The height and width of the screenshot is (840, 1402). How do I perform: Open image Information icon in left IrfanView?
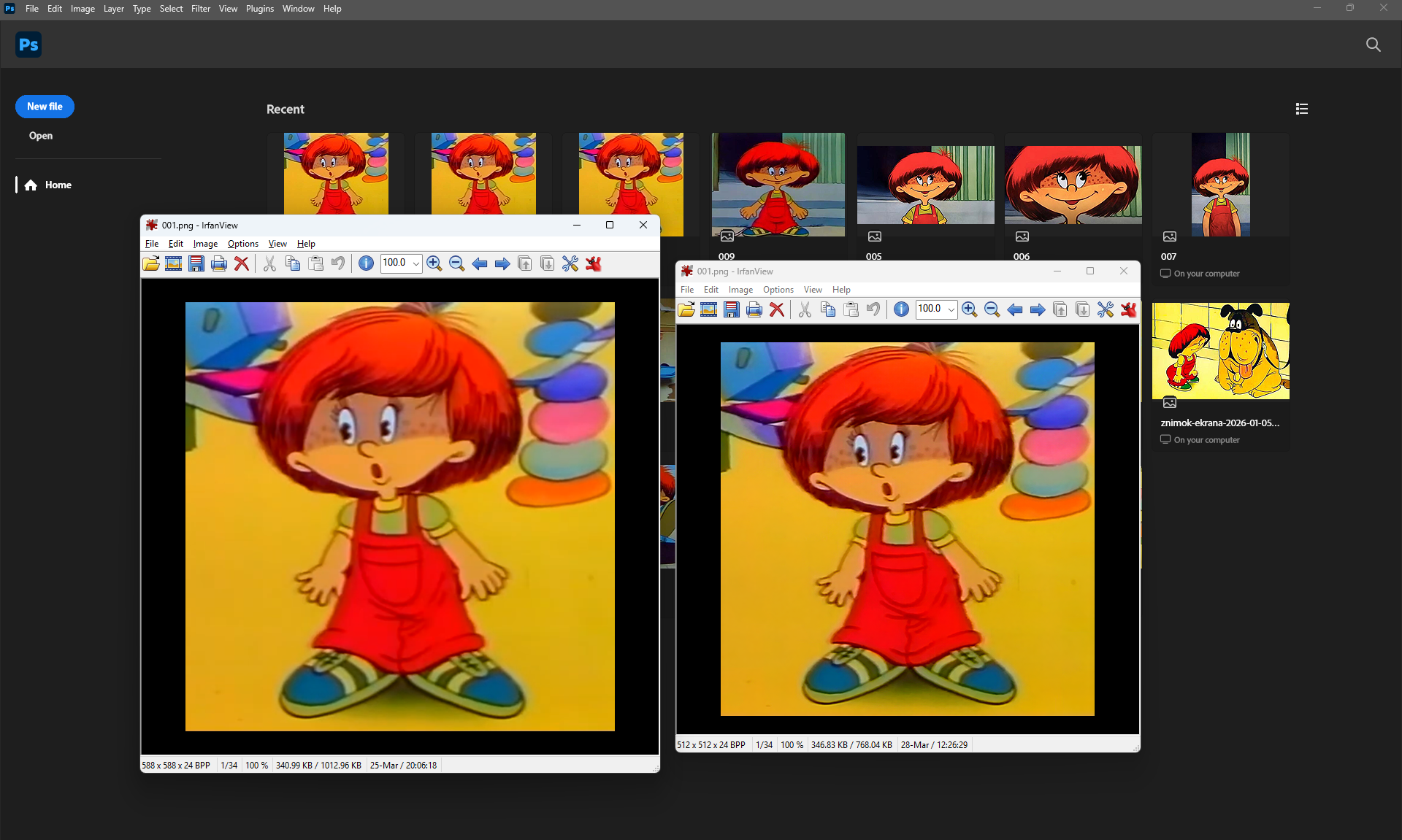point(367,263)
